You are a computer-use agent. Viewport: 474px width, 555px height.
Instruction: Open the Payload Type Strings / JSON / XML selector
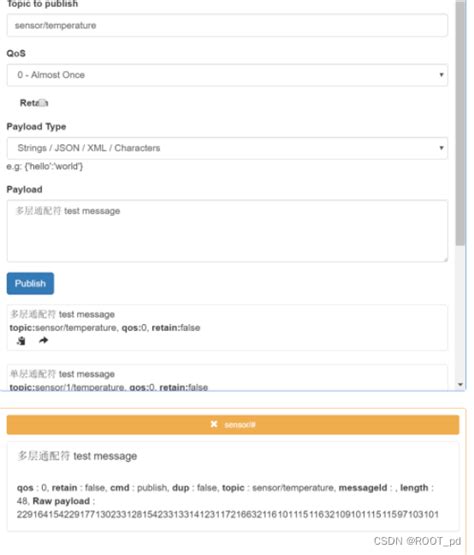[227, 148]
